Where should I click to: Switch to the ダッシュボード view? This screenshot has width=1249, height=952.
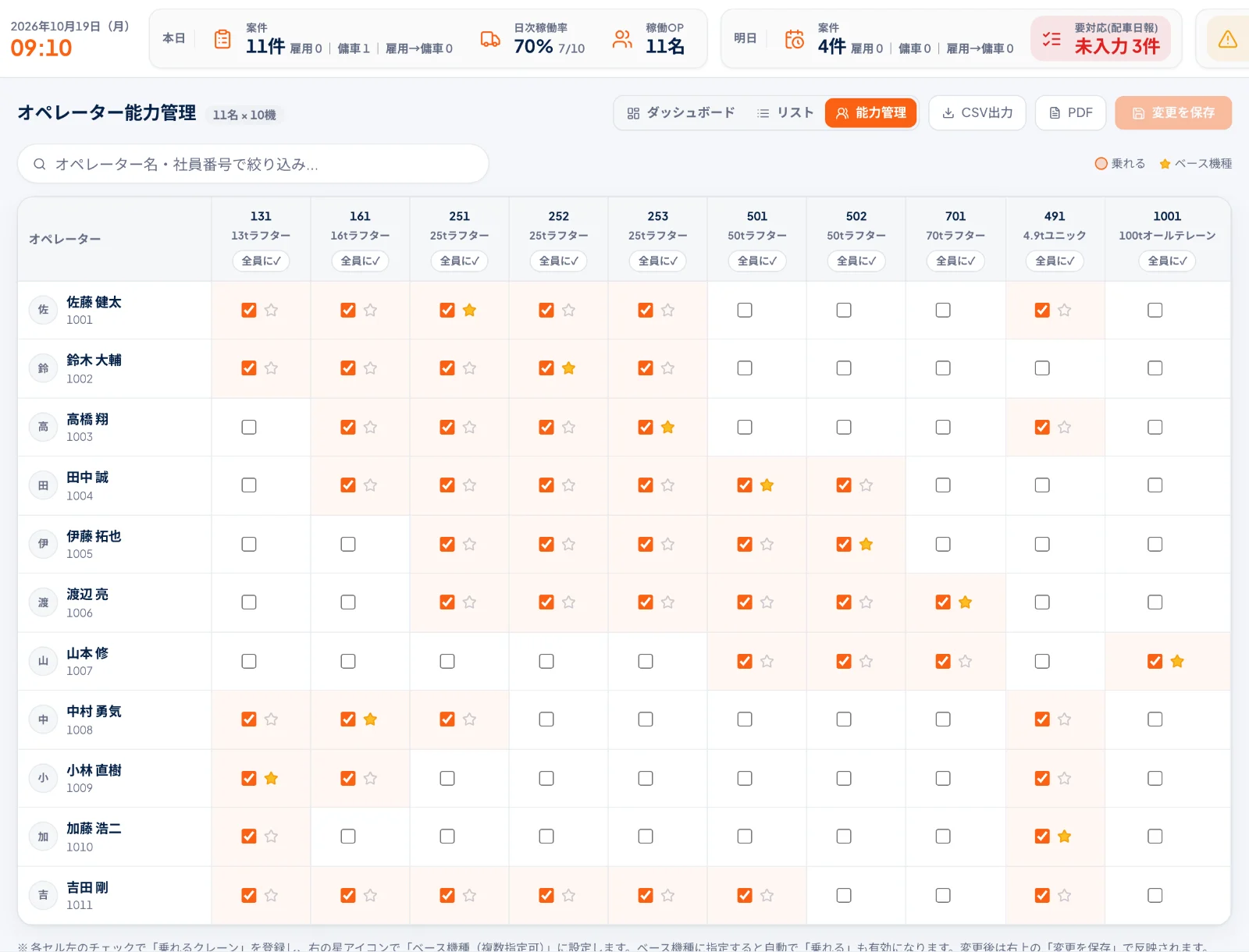tap(681, 113)
